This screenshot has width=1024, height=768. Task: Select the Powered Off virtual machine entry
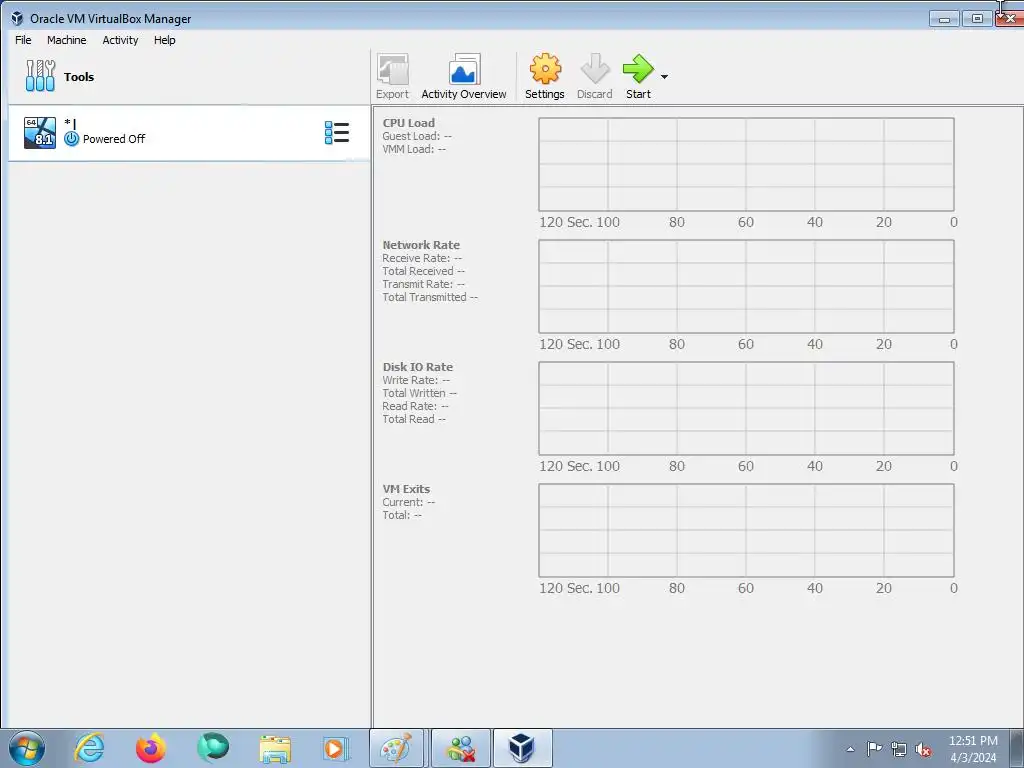tap(188, 133)
